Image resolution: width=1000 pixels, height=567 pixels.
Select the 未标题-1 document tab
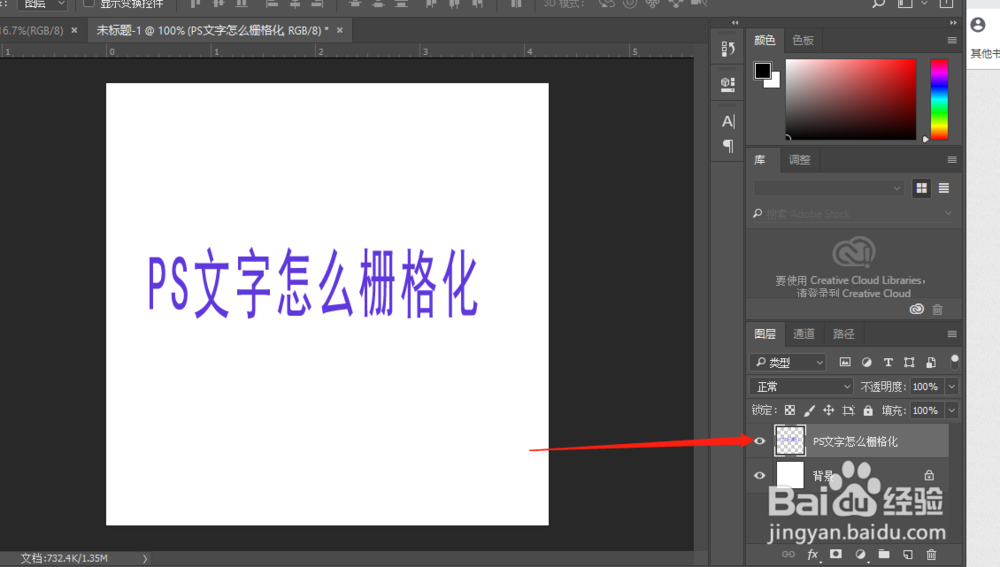[x=212, y=30]
